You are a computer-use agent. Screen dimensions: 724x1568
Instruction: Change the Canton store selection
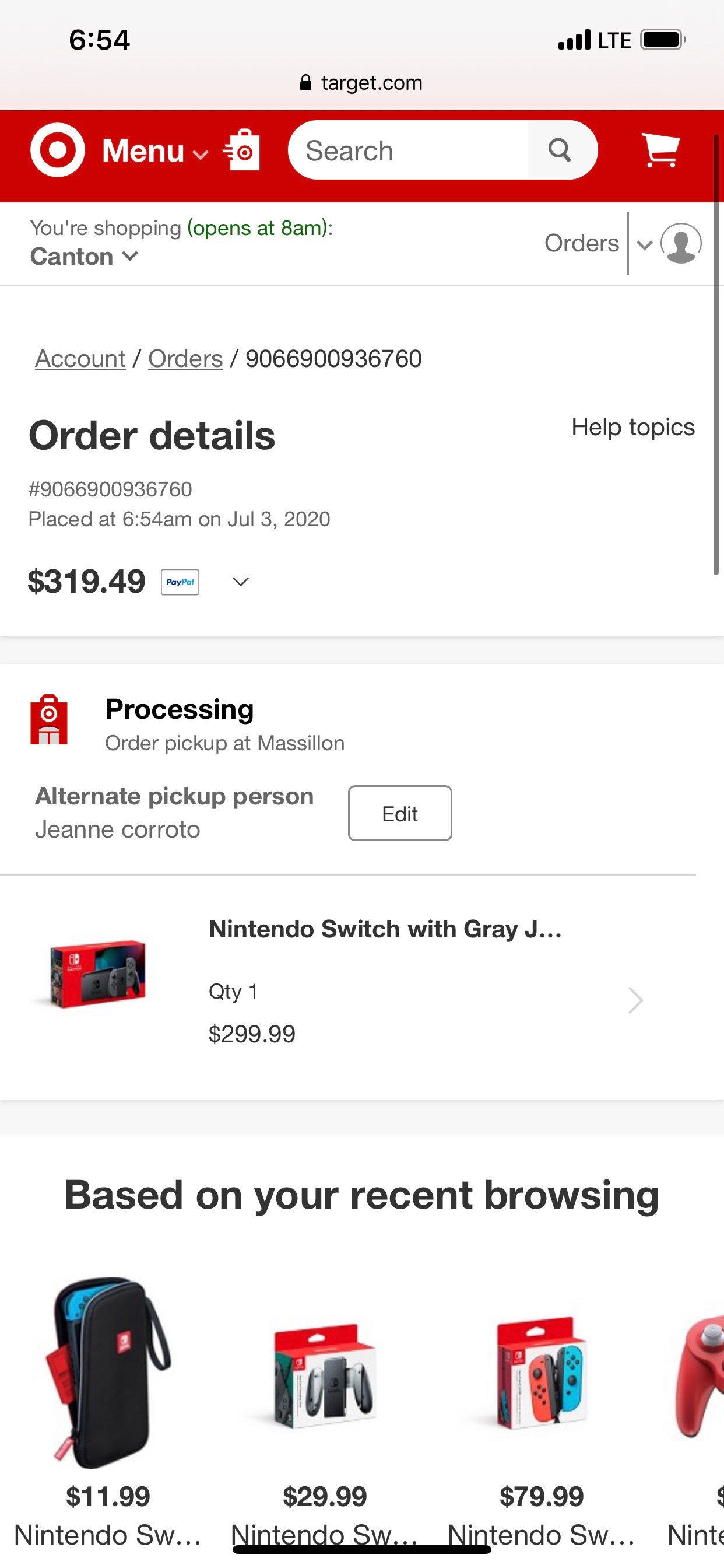(84, 257)
